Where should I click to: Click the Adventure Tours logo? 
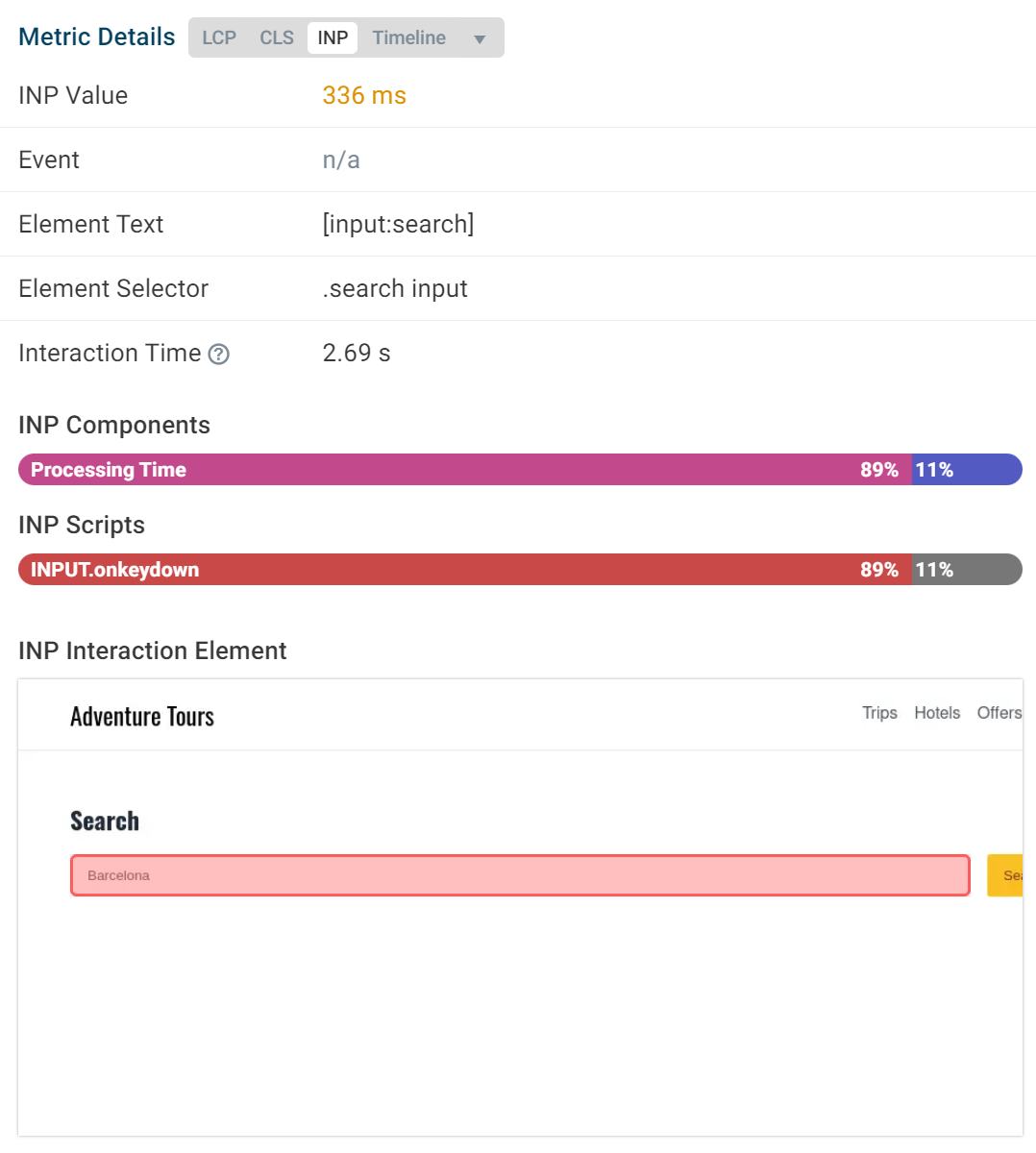coord(142,717)
